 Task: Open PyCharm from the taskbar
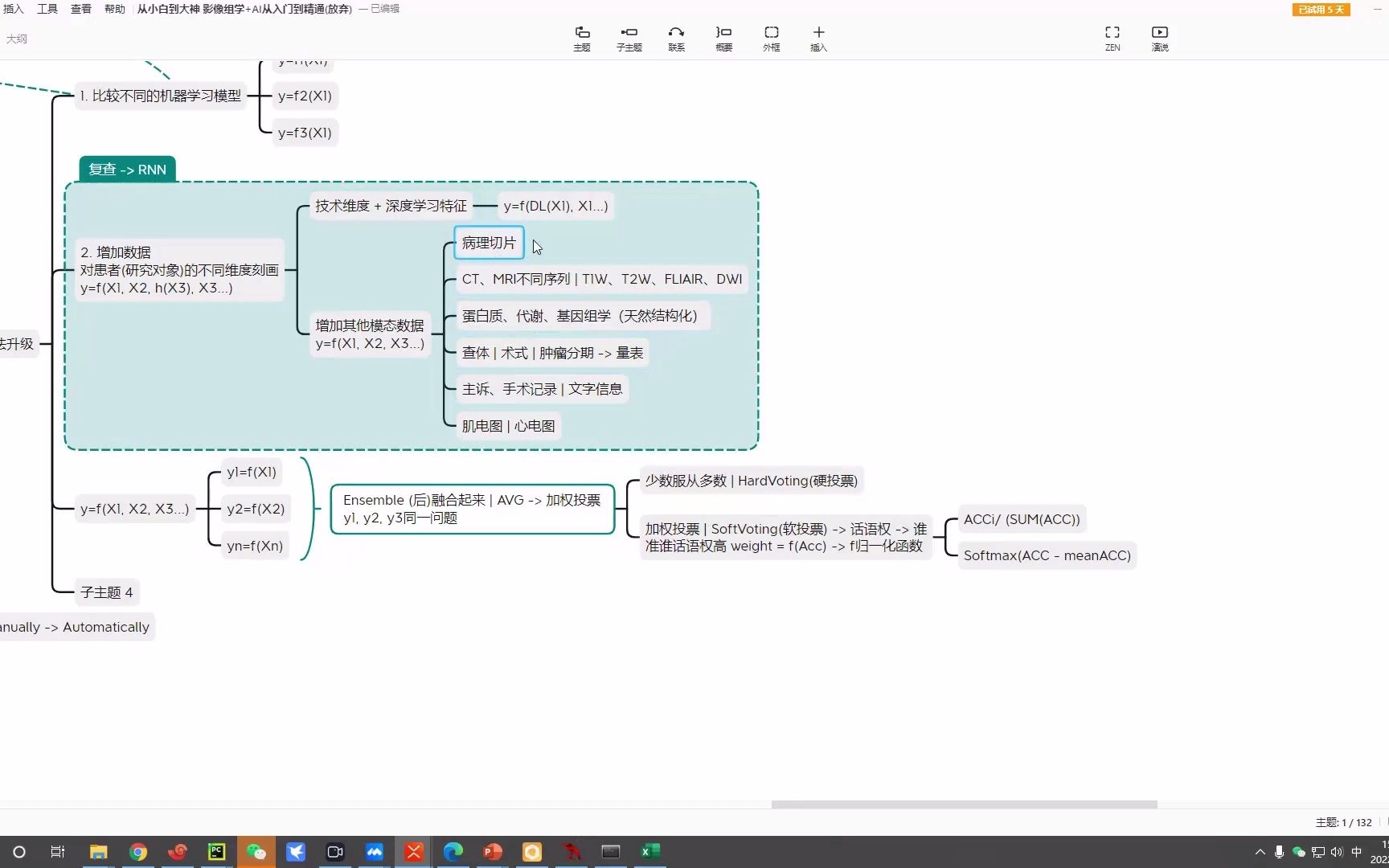[x=217, y=852]
